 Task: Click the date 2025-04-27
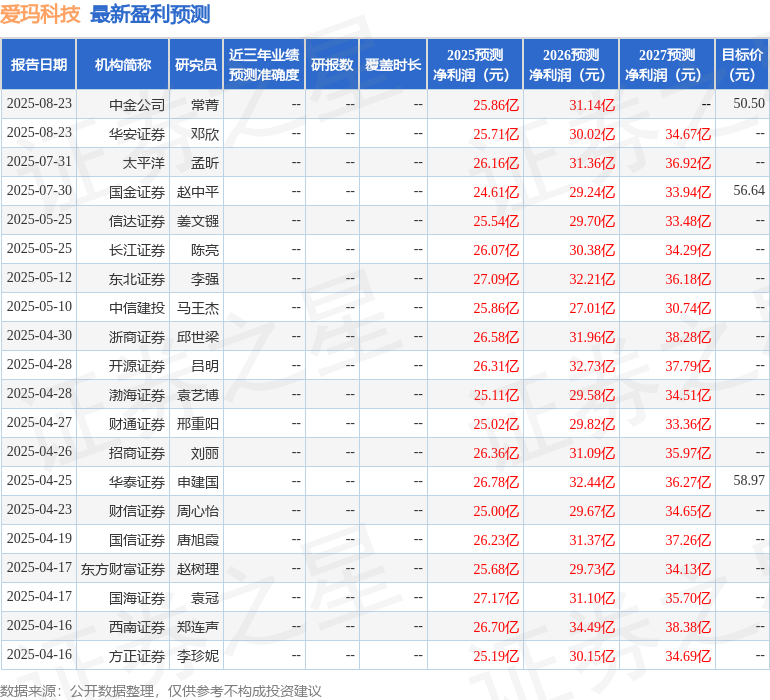[x=39, y=422]
